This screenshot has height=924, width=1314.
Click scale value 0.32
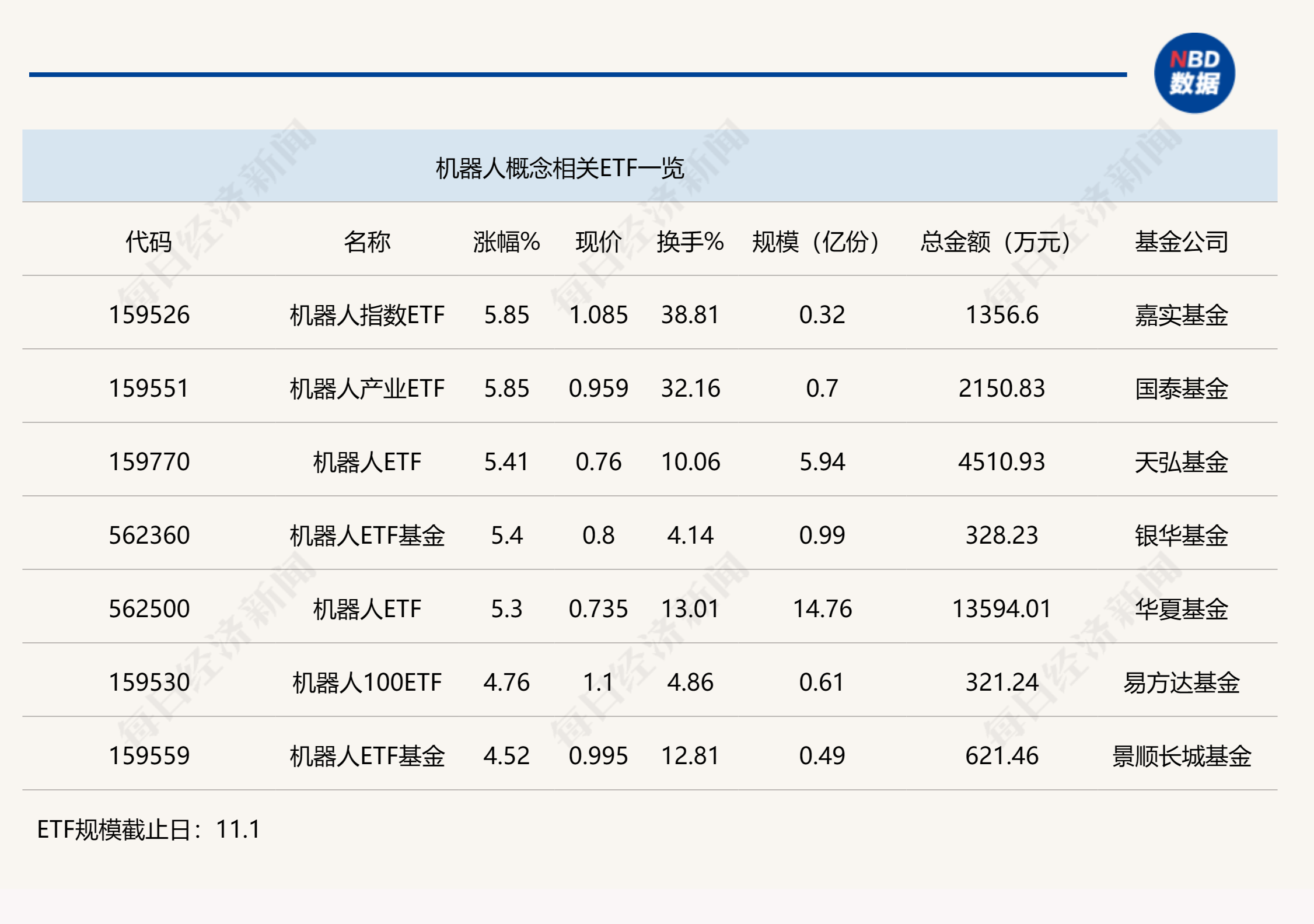click(x=822, y=315)
